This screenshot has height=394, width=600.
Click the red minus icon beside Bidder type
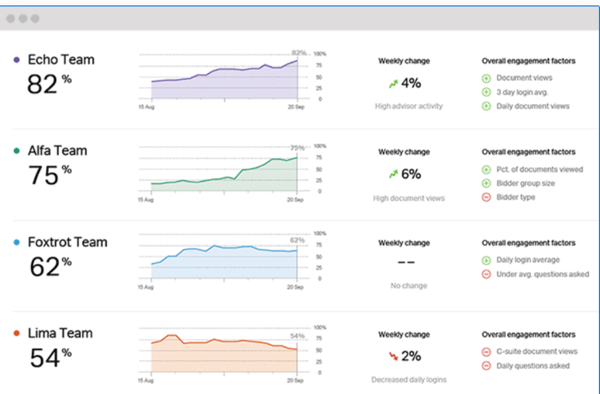486,197
